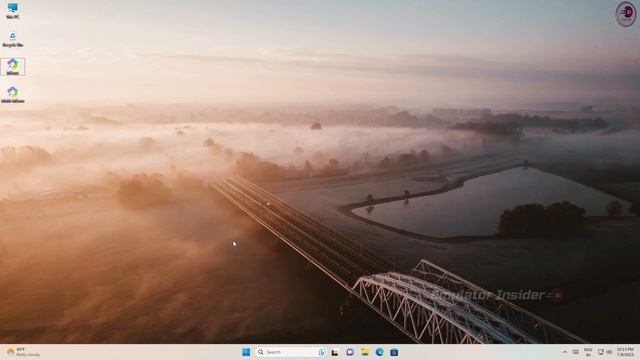This screenshot has width=640, height=360.
Task: Open the This PC desktop icon
Action: 13,11
